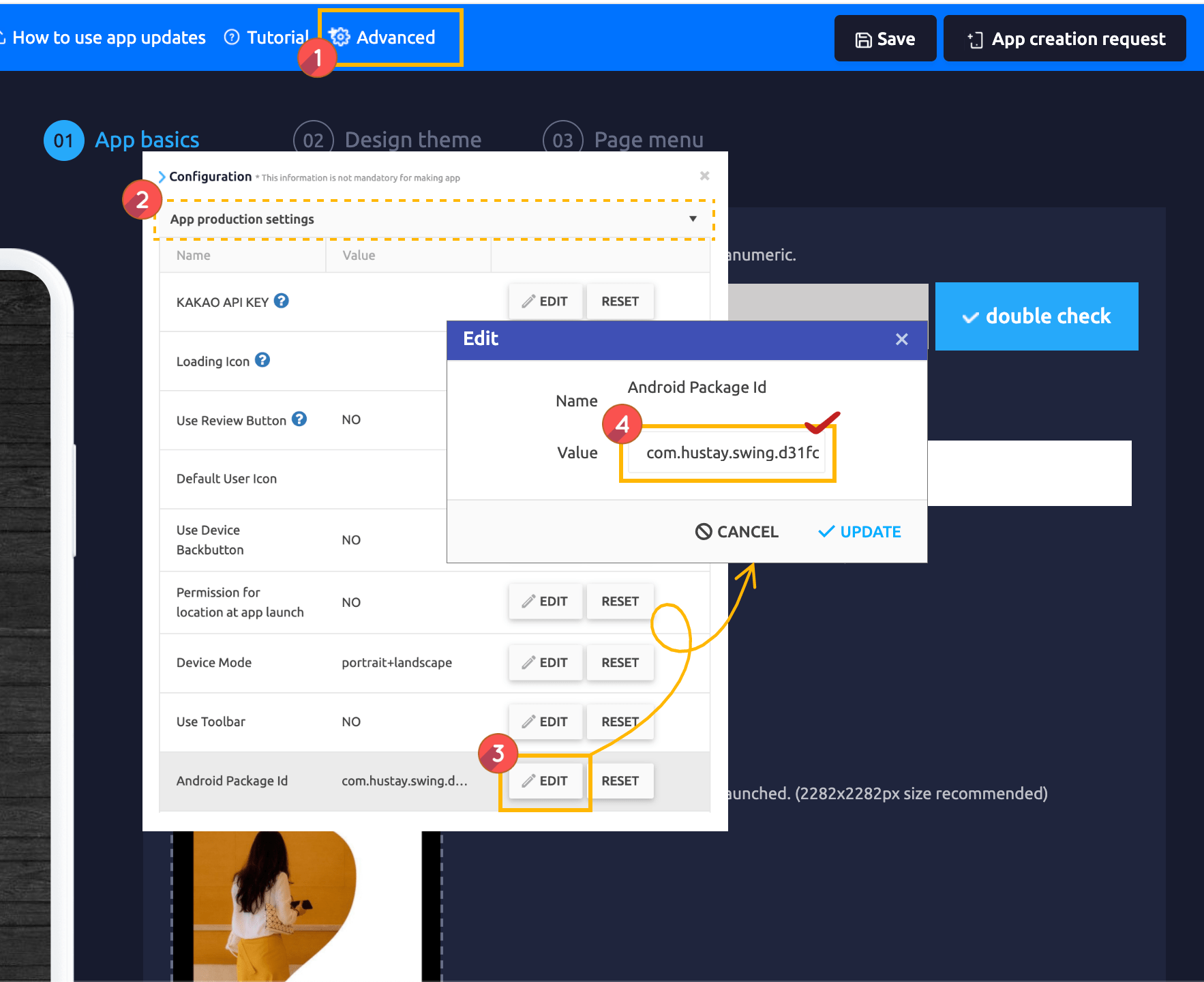This screenshot has height=982, width=1204.
Task: Click the Loading Icon help question mark
Action: click(x=262, y=360)
